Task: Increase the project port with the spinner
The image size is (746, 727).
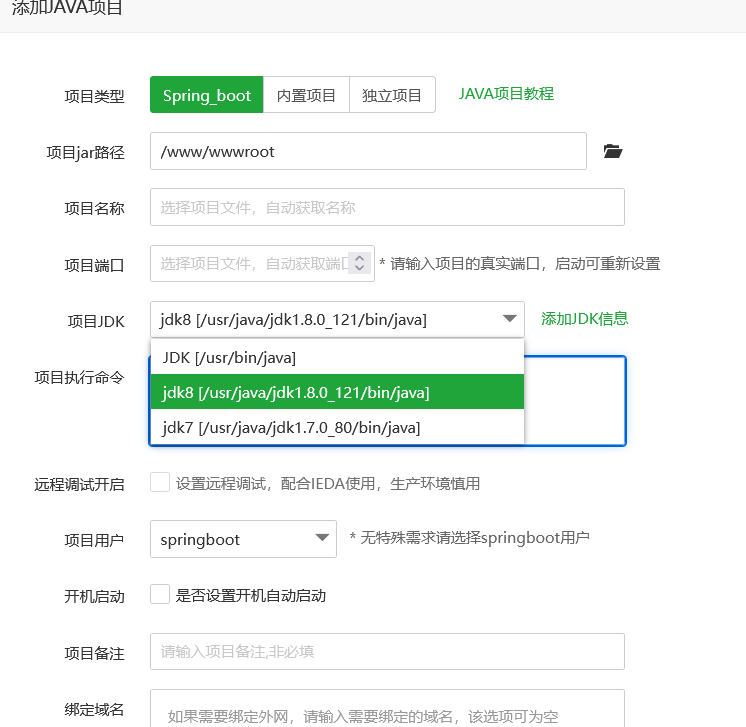Action: (360, 258)
